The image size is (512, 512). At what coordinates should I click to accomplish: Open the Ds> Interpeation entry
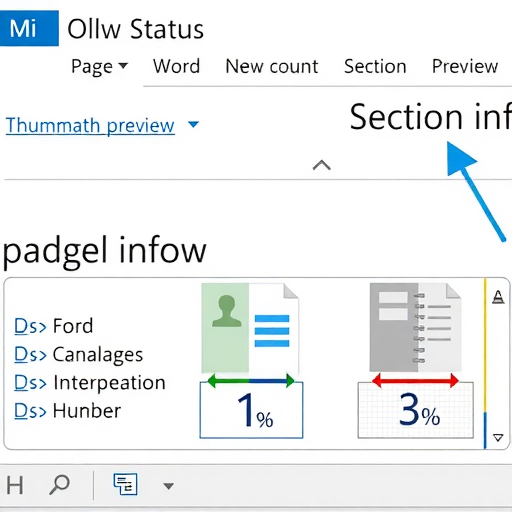pos(90,382)
